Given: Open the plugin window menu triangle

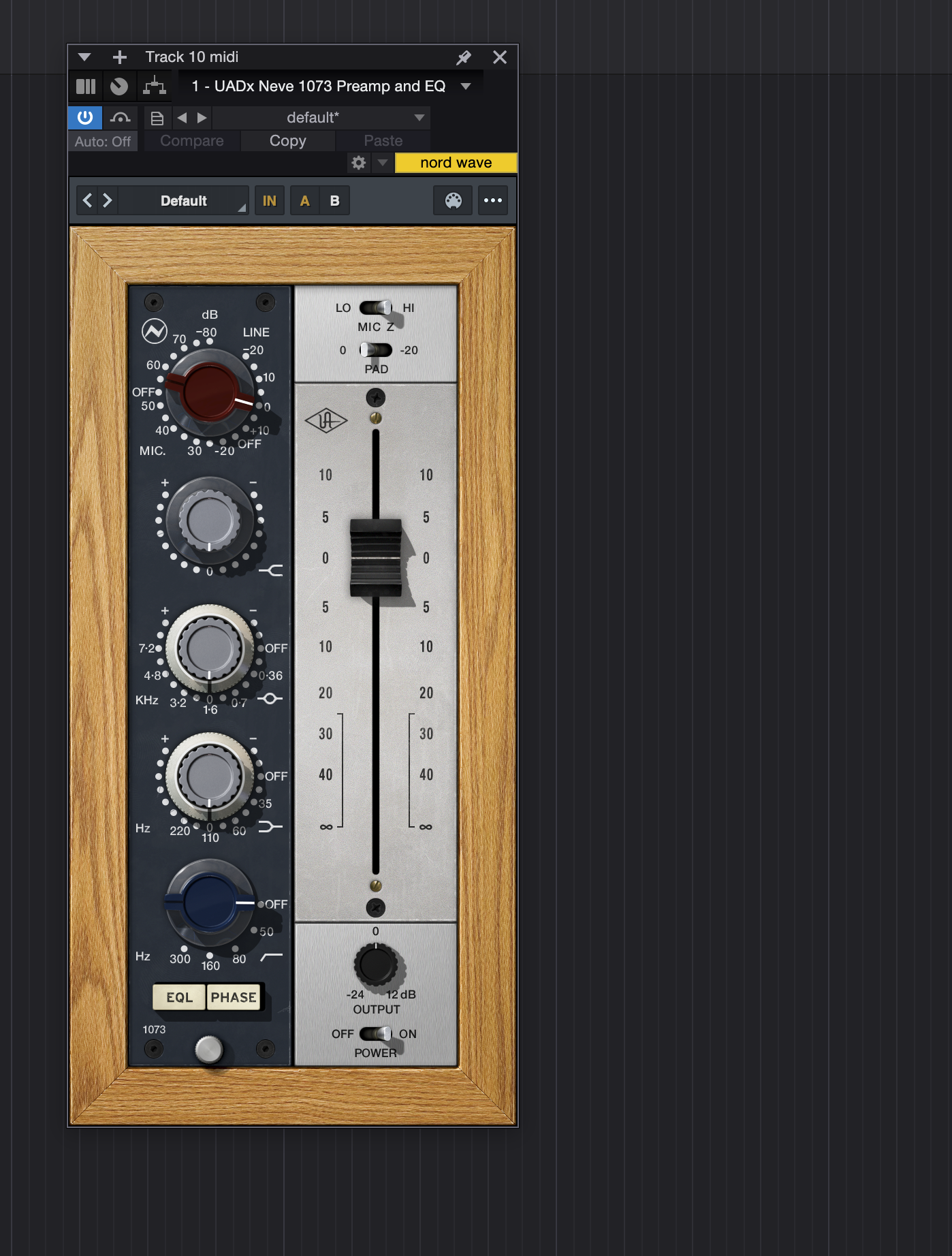Looking at the screenshot, I should pyautogui.click(x=84, y=57).
